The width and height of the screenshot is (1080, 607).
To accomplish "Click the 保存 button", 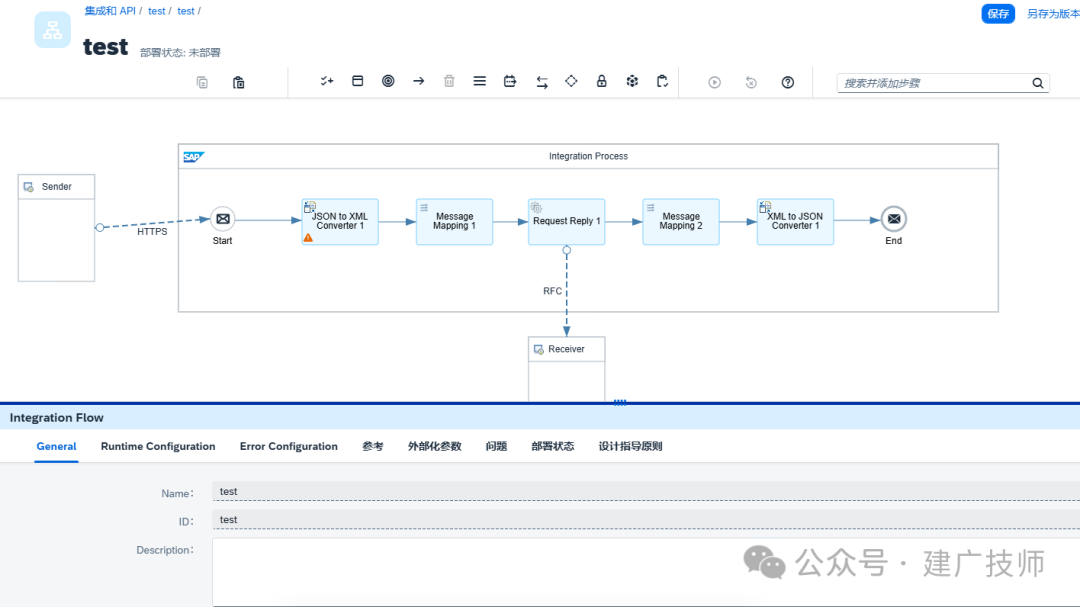I will coord(998,14).
